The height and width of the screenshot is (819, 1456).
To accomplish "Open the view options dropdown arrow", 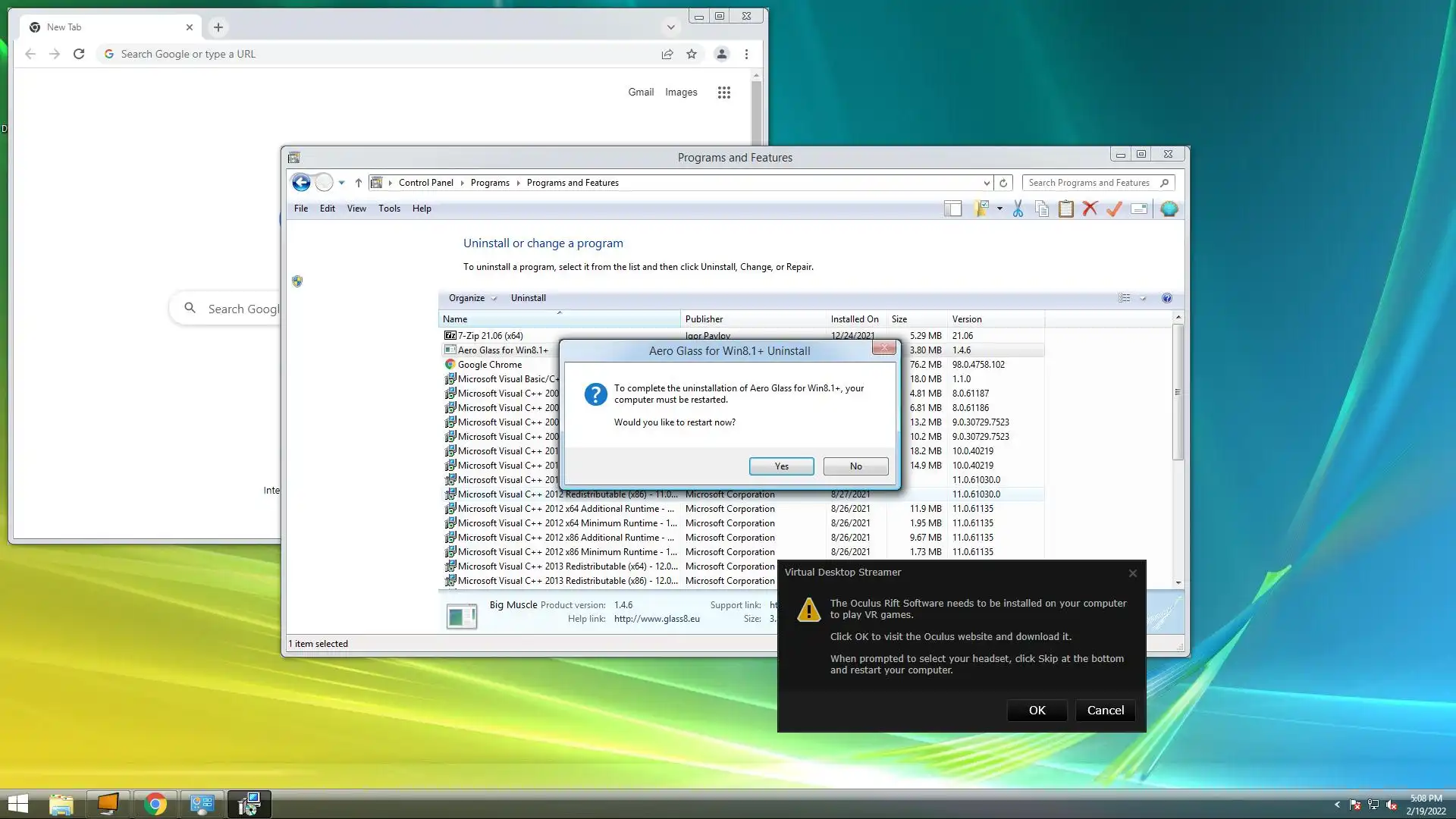I will (1143, 298).
